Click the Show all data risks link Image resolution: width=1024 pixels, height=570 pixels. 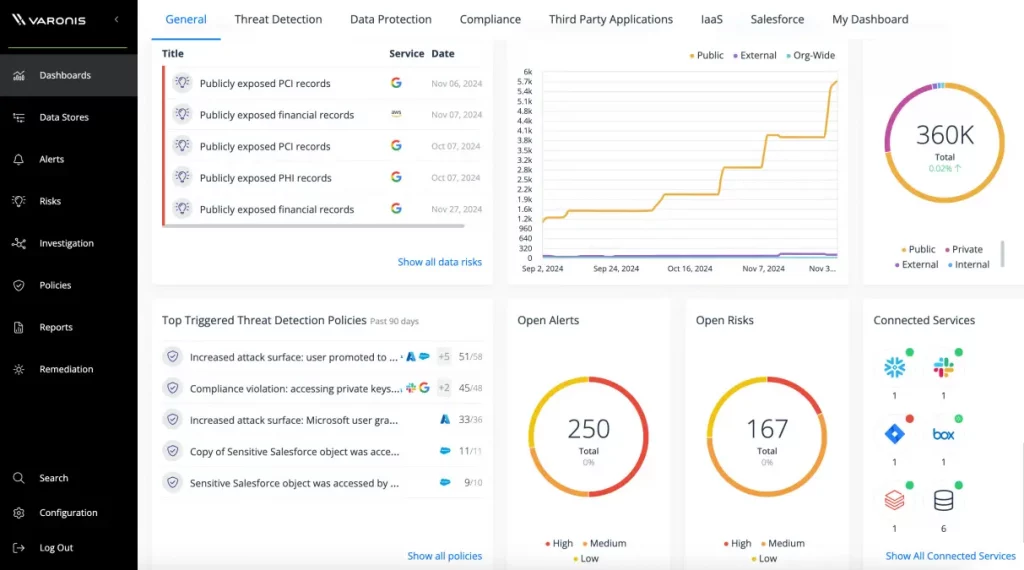pyautogui.click(x=439, y=262)
